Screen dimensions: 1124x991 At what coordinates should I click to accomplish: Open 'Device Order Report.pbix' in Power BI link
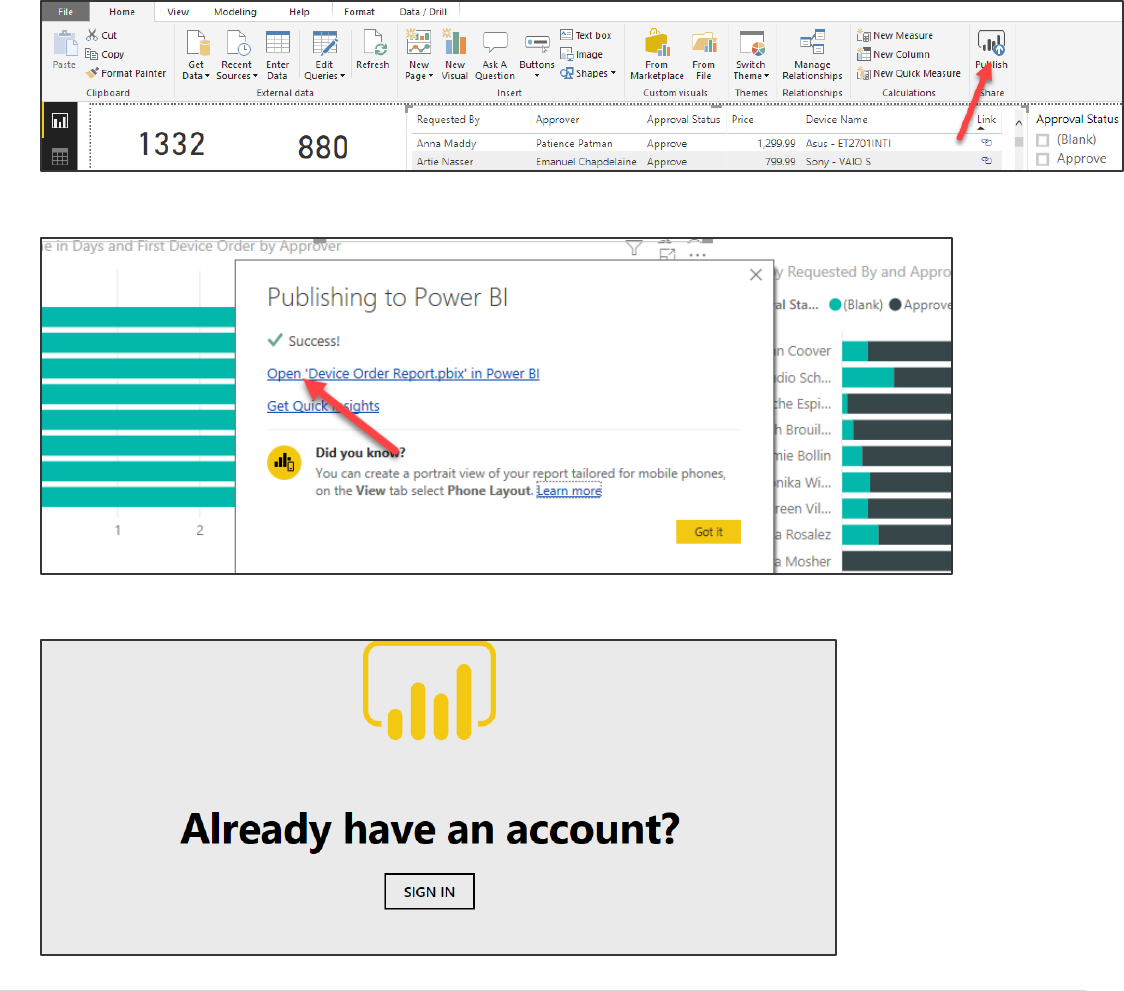point(403,374)
